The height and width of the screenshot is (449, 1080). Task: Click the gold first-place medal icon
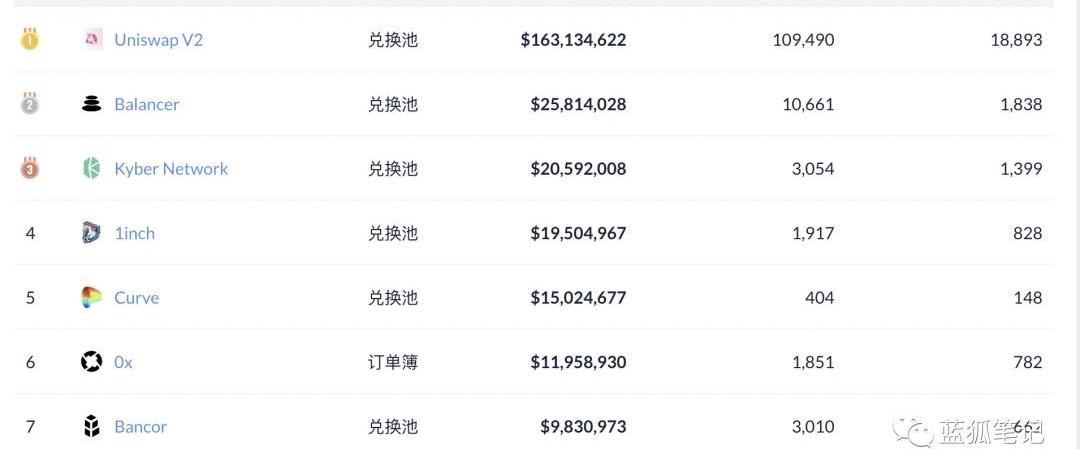click(x=30, y=40)
